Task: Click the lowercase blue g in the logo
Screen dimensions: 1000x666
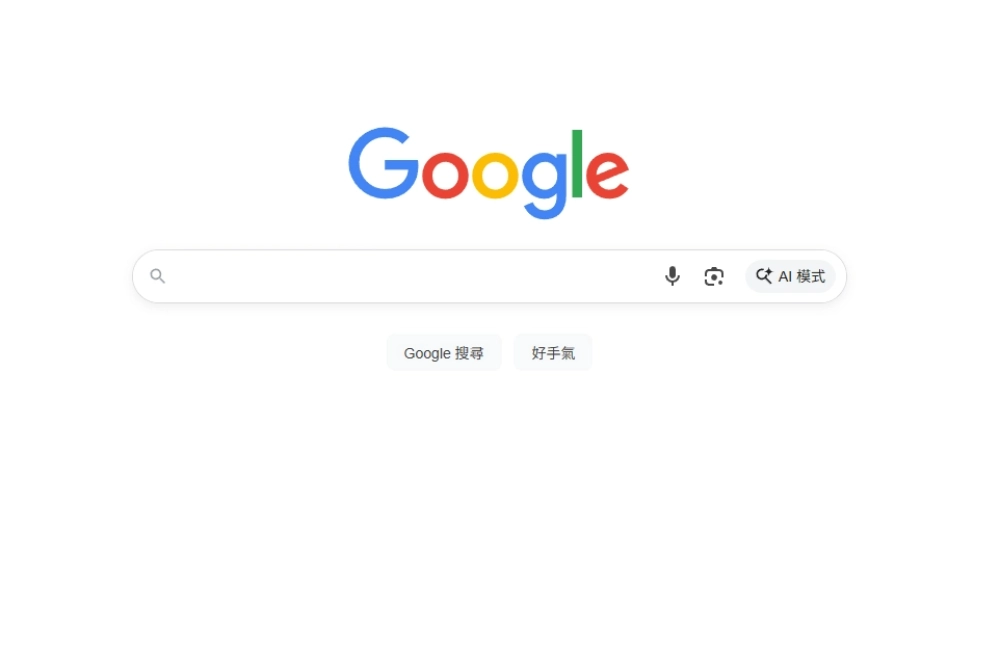Action: pyautogui.click(x=544, y=185)
